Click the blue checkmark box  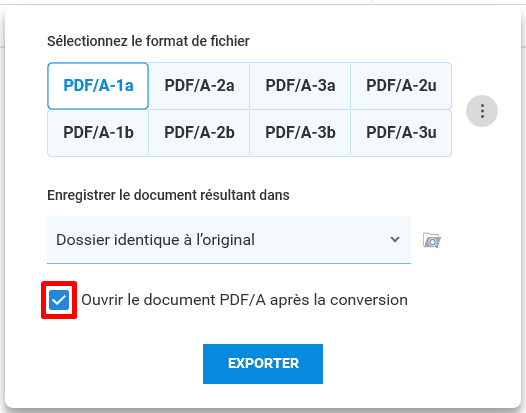tap(59, 300)
